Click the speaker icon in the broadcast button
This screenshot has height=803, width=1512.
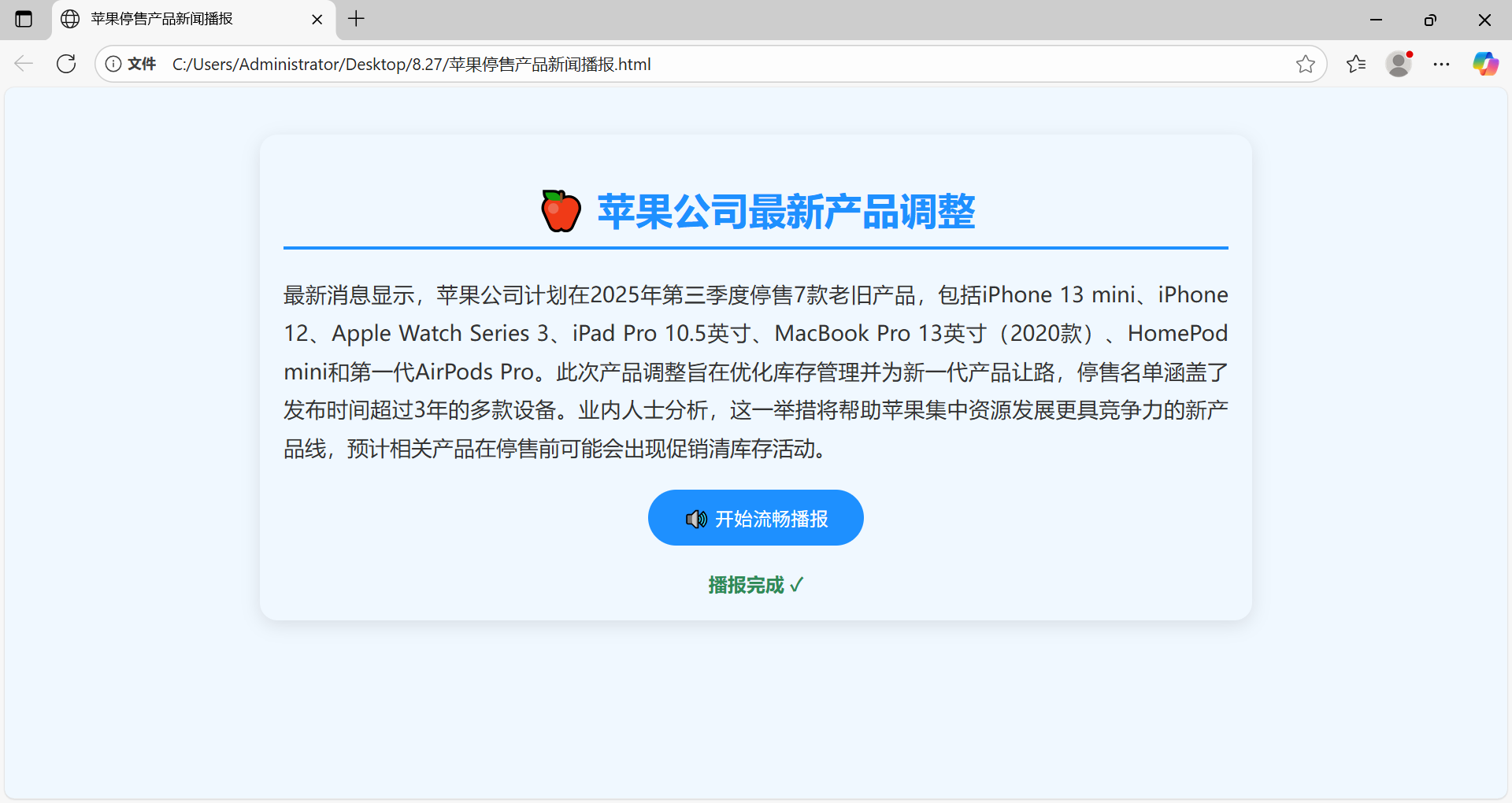click(696, 519)
